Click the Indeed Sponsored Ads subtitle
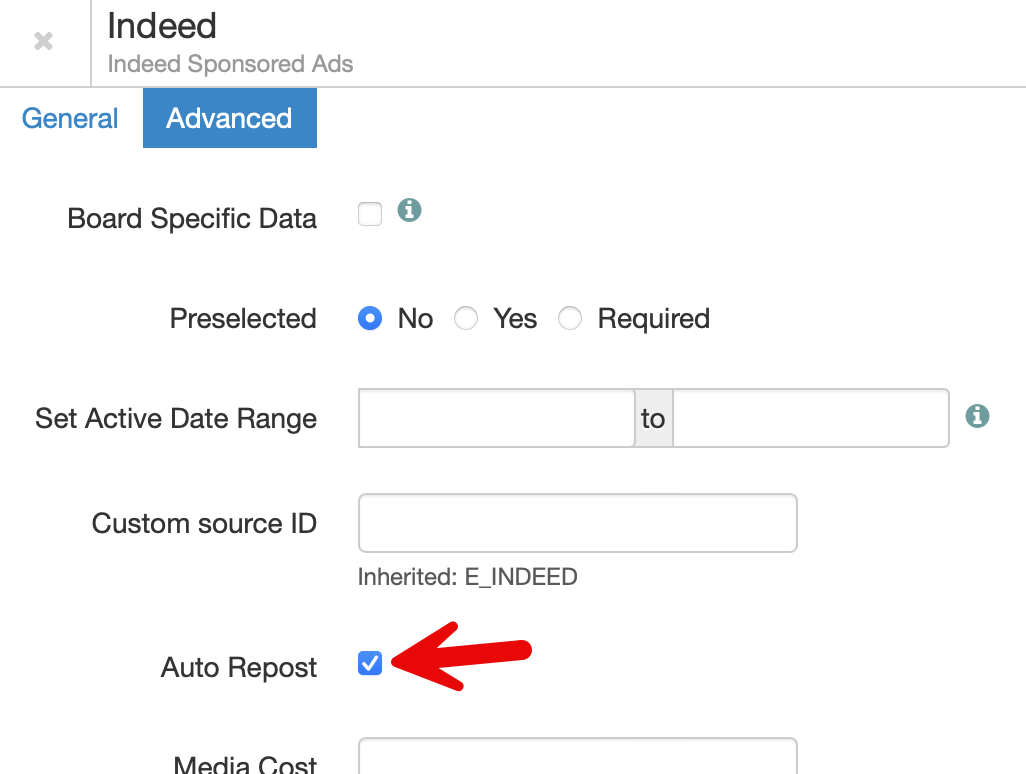 tap(230, 64)
